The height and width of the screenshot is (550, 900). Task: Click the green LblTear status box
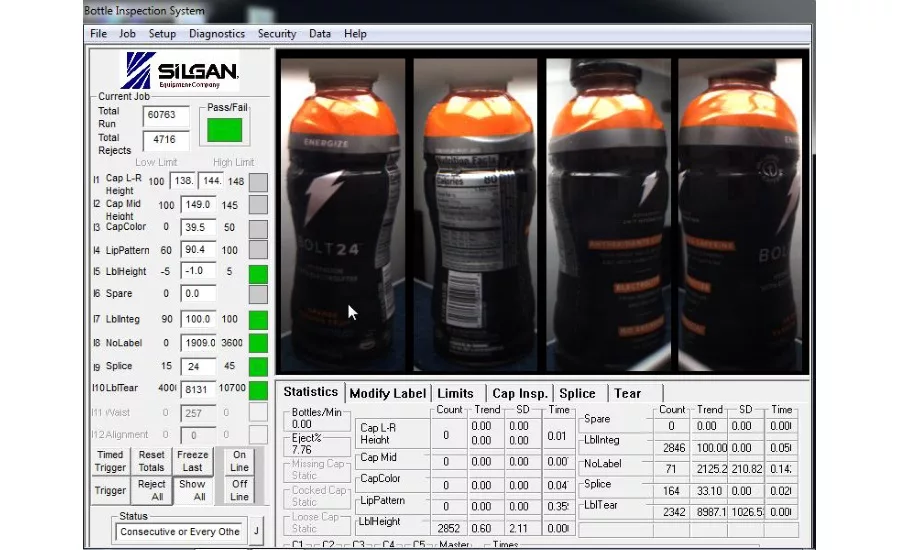click(258, 390)
